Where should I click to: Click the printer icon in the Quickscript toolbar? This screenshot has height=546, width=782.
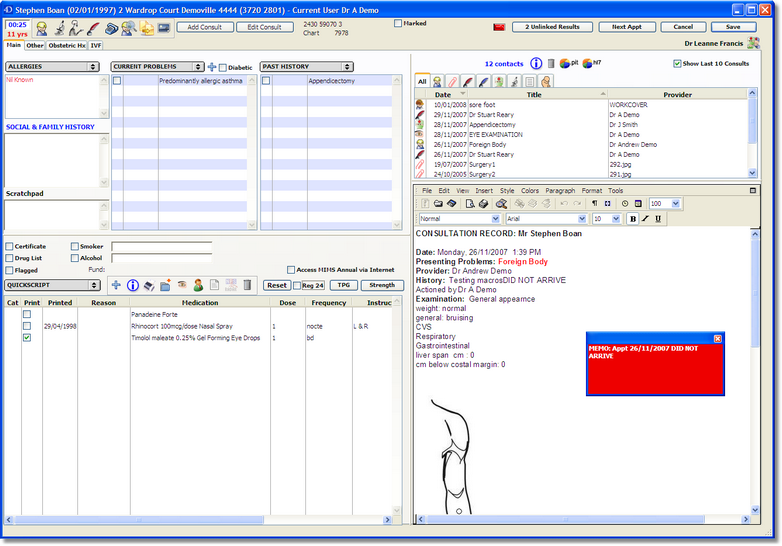(x=149, y=286)
